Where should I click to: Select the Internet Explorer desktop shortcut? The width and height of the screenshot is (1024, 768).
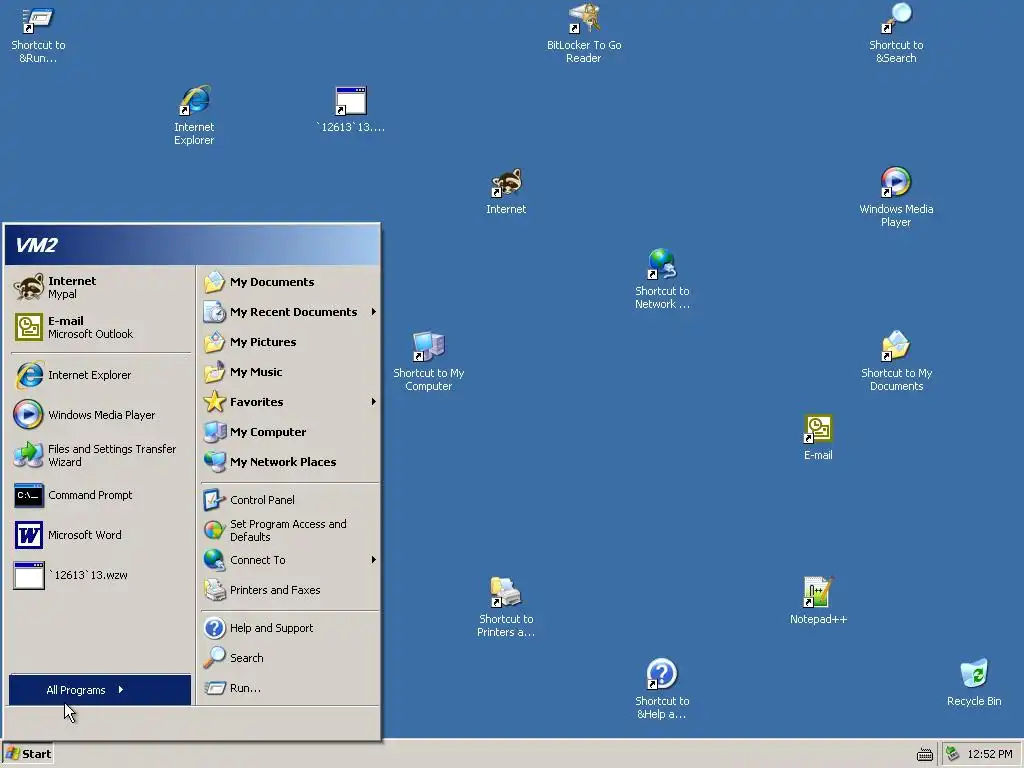click(194, 116)
